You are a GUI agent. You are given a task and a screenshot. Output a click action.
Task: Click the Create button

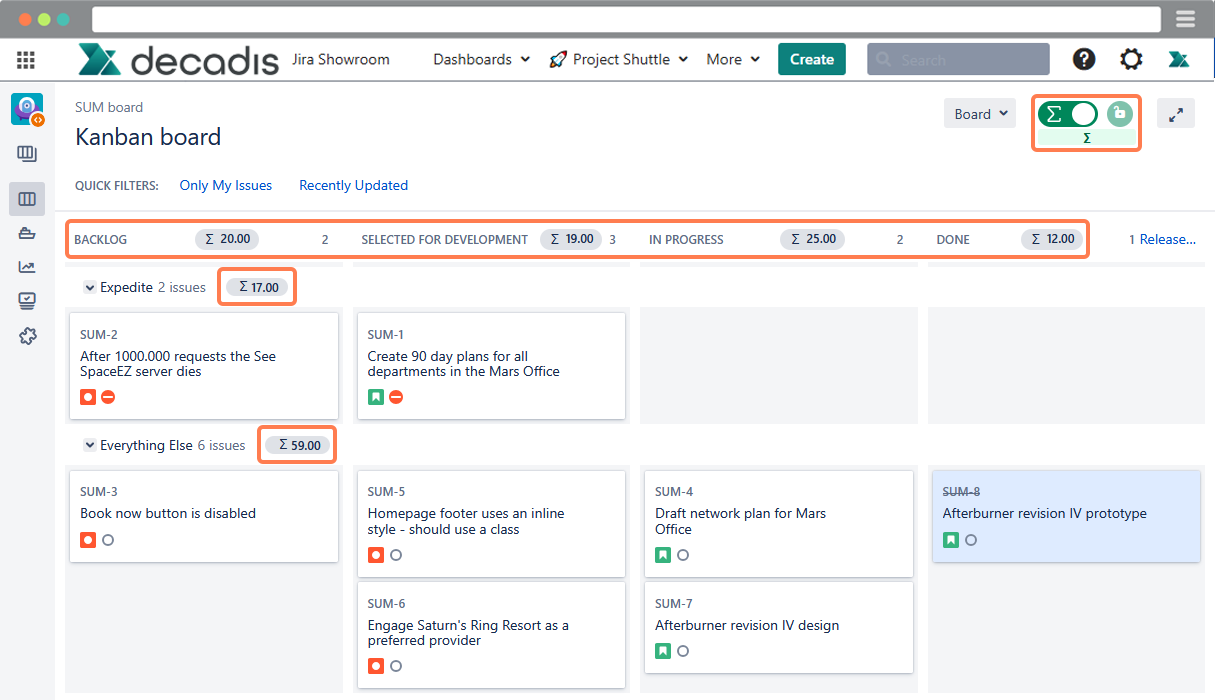coord(811,59)
